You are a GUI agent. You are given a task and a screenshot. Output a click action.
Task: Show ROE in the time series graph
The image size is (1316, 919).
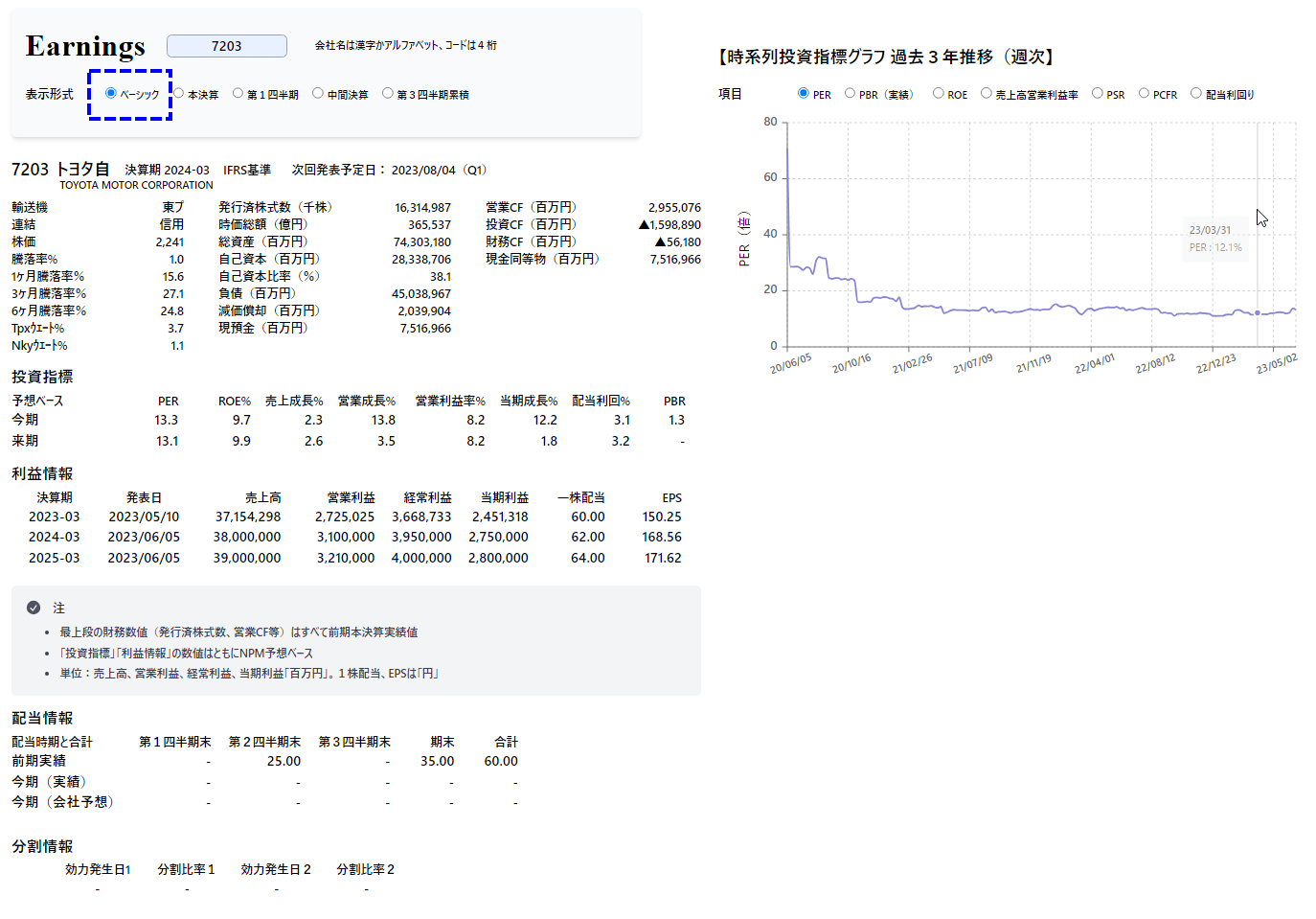point(939,93)
